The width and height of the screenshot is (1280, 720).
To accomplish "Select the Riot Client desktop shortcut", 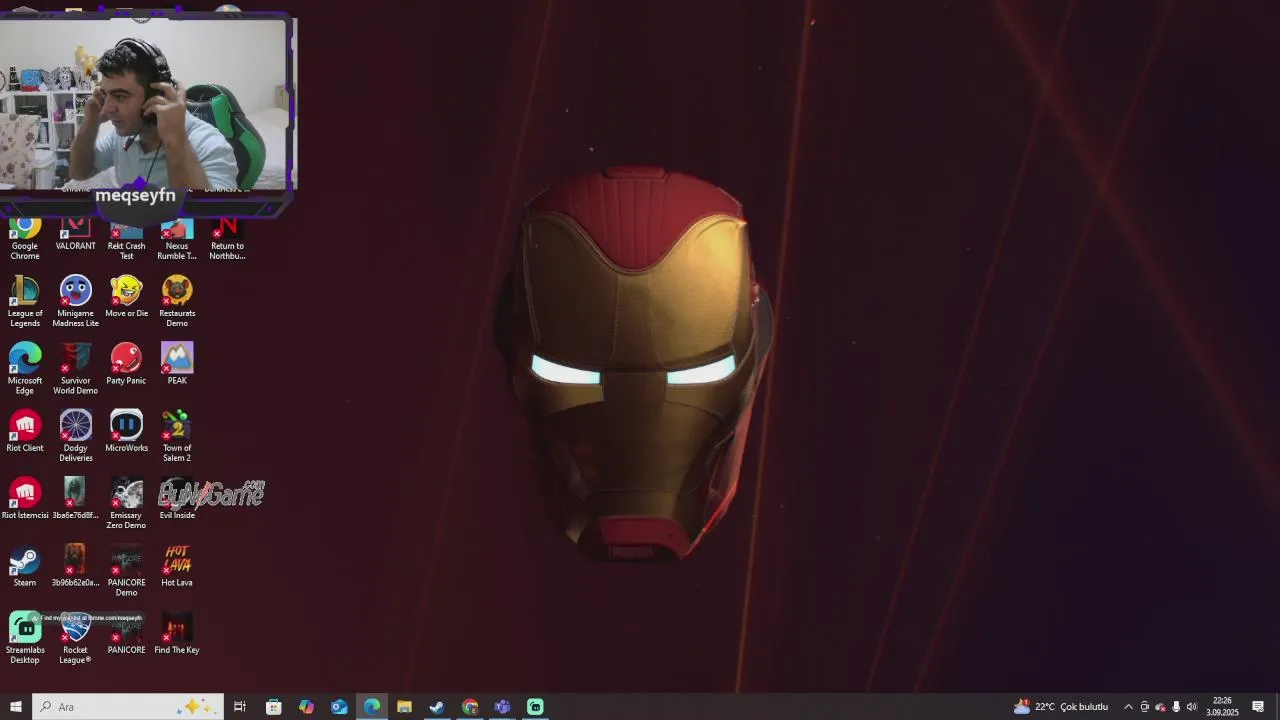I will 25,432.
